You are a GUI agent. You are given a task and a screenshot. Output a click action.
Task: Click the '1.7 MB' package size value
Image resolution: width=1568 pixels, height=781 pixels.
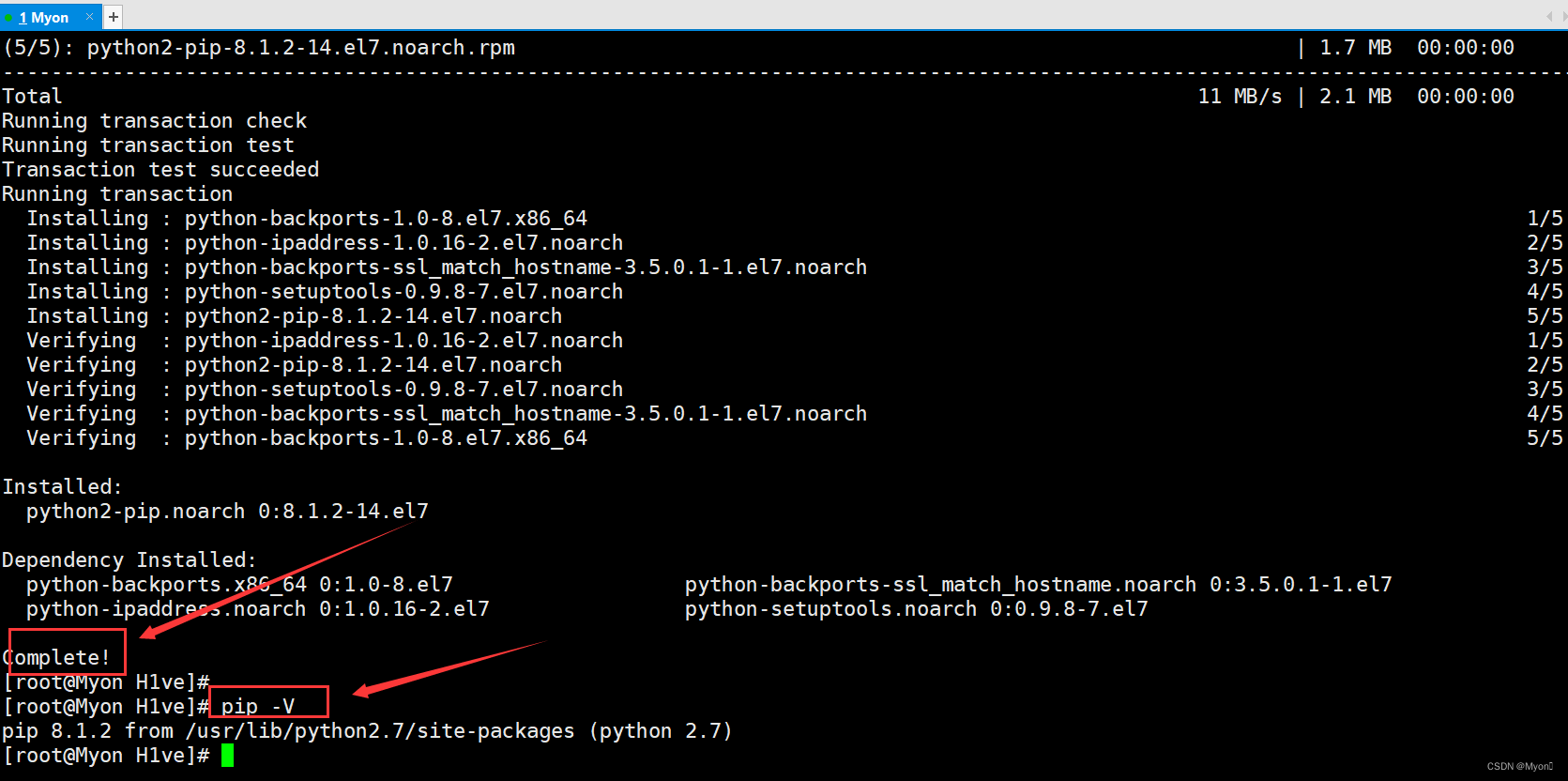coord(1355,47)
